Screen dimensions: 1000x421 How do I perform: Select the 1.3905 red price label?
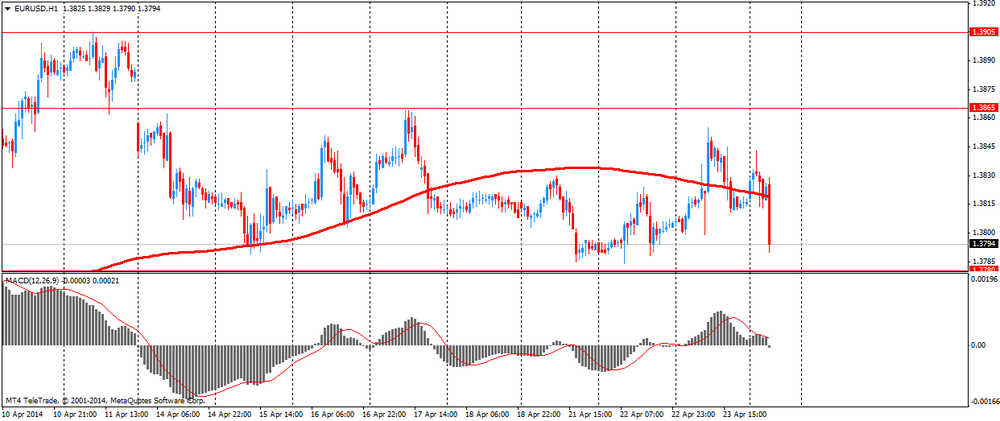pyautogui.click(x=984, y=32)
